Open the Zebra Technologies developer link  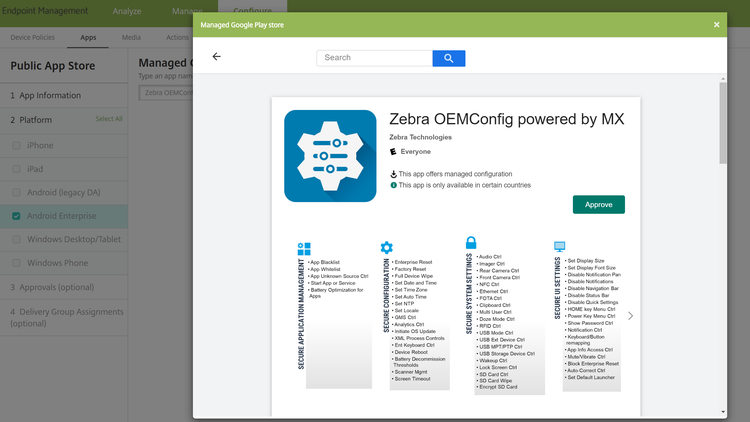click(420, 137)
